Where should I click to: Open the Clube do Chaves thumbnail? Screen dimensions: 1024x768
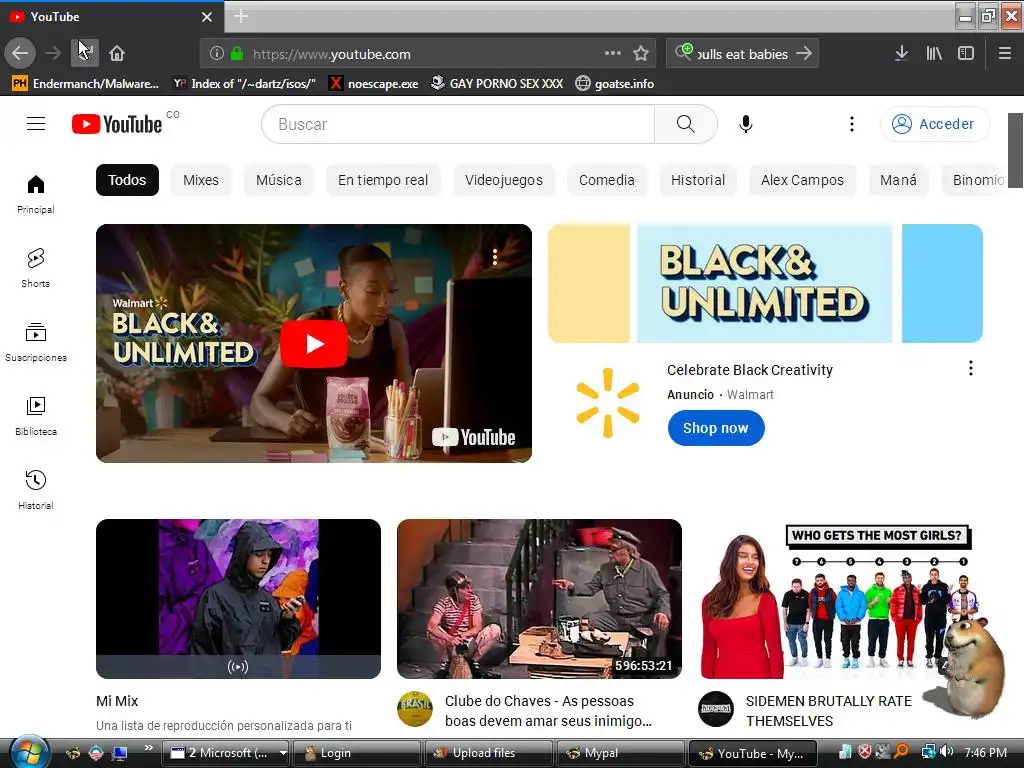[x=539, y=599]
